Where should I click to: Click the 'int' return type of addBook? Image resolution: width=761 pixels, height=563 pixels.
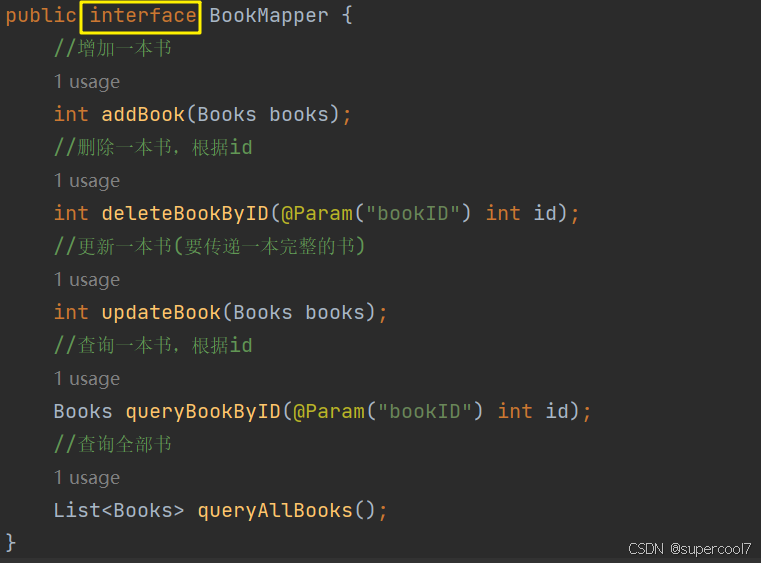(71, 115)
